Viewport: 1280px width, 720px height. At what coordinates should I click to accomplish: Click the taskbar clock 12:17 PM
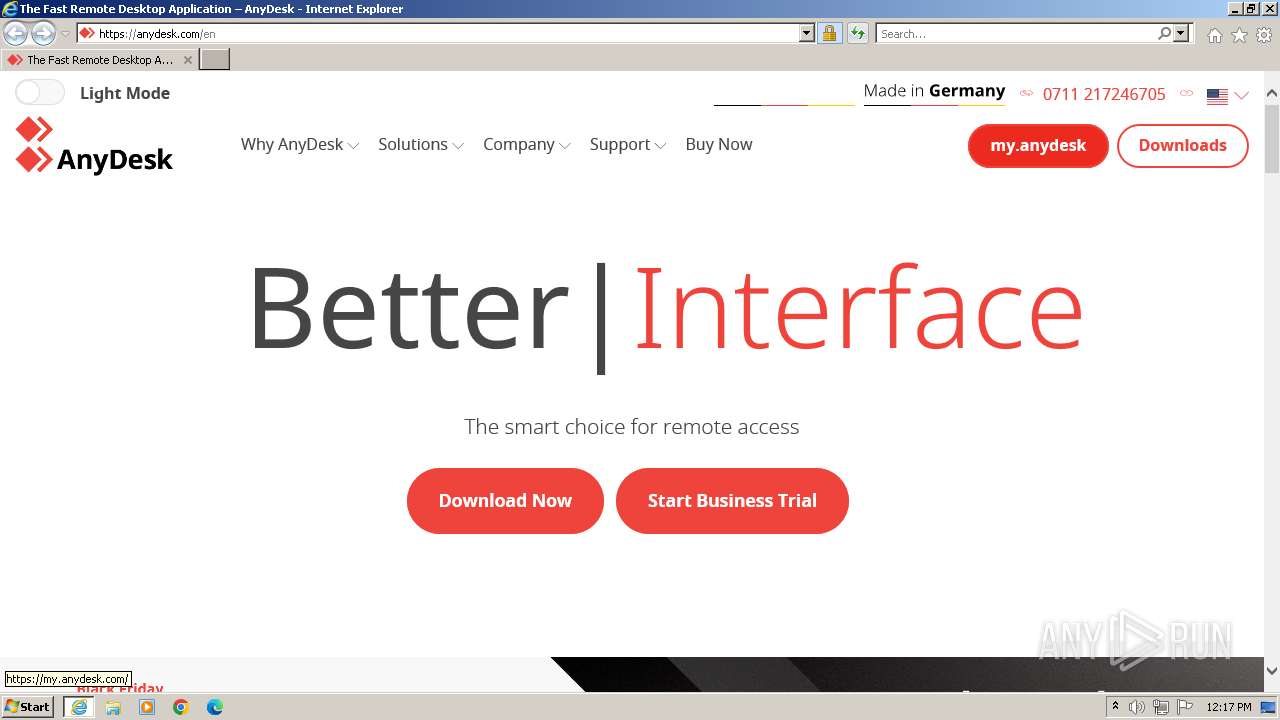click(x=1229, y=707)
